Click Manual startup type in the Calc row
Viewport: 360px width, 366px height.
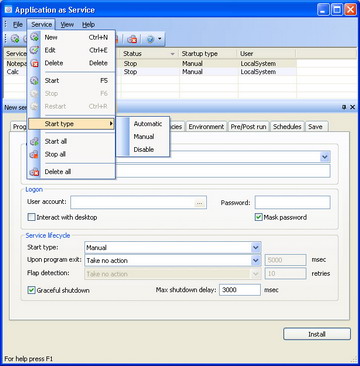[x=192, y=72]
